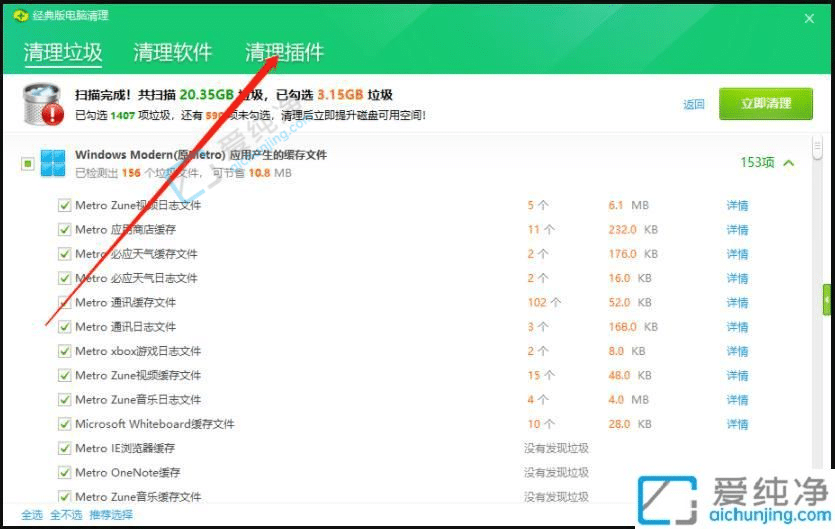Screen dimensions: 835x529
Task: Click the 返回 link
Action: [x=694, y=104]
